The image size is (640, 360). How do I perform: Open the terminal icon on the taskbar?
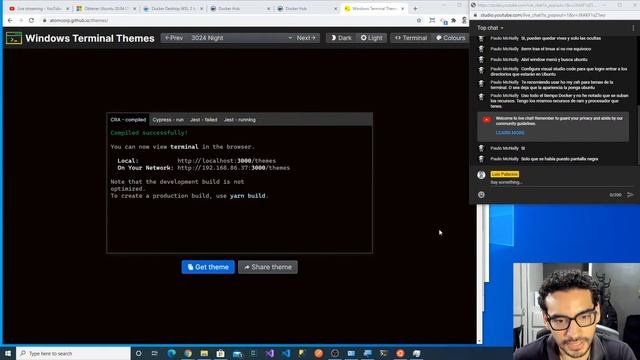384,353
